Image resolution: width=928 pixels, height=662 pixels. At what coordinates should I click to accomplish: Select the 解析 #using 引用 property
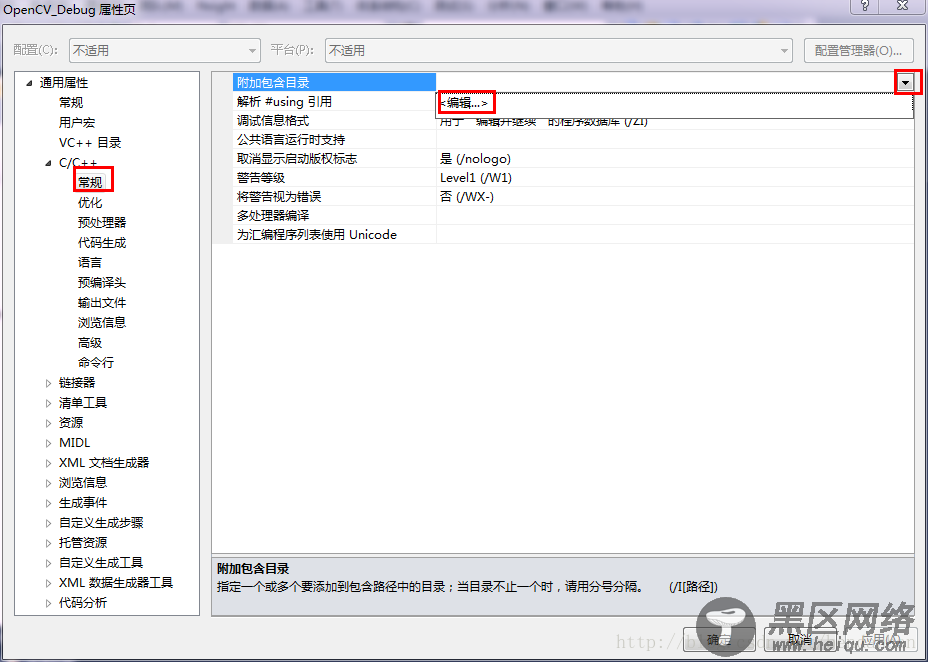334,102
